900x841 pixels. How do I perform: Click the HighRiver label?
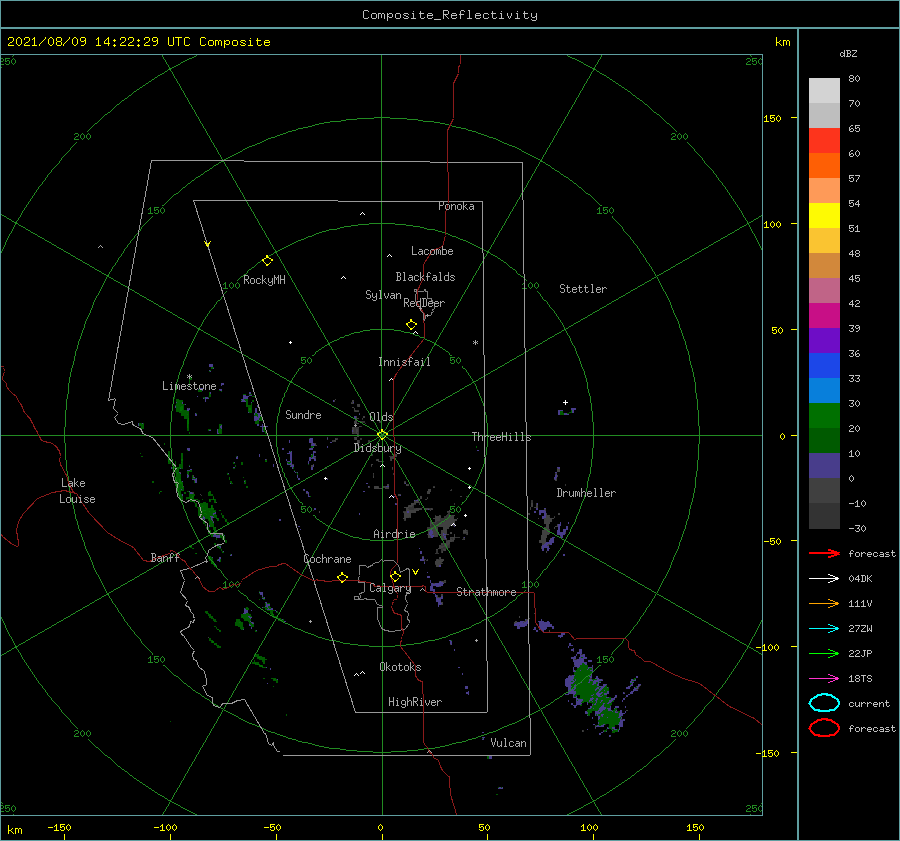click(415, 702)
